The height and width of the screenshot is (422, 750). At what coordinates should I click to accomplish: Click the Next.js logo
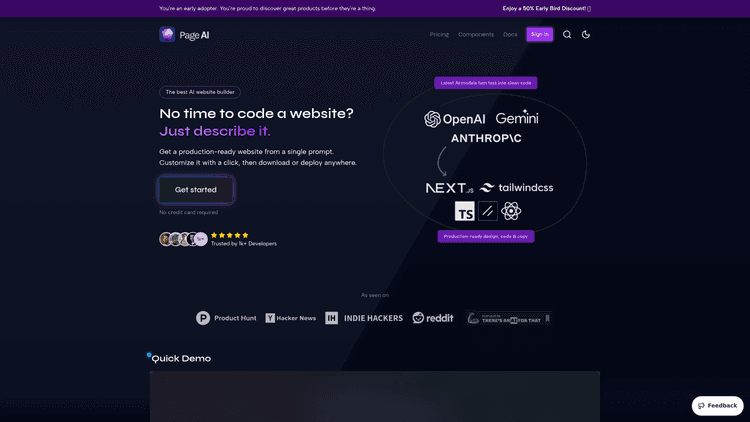(450, 188)
